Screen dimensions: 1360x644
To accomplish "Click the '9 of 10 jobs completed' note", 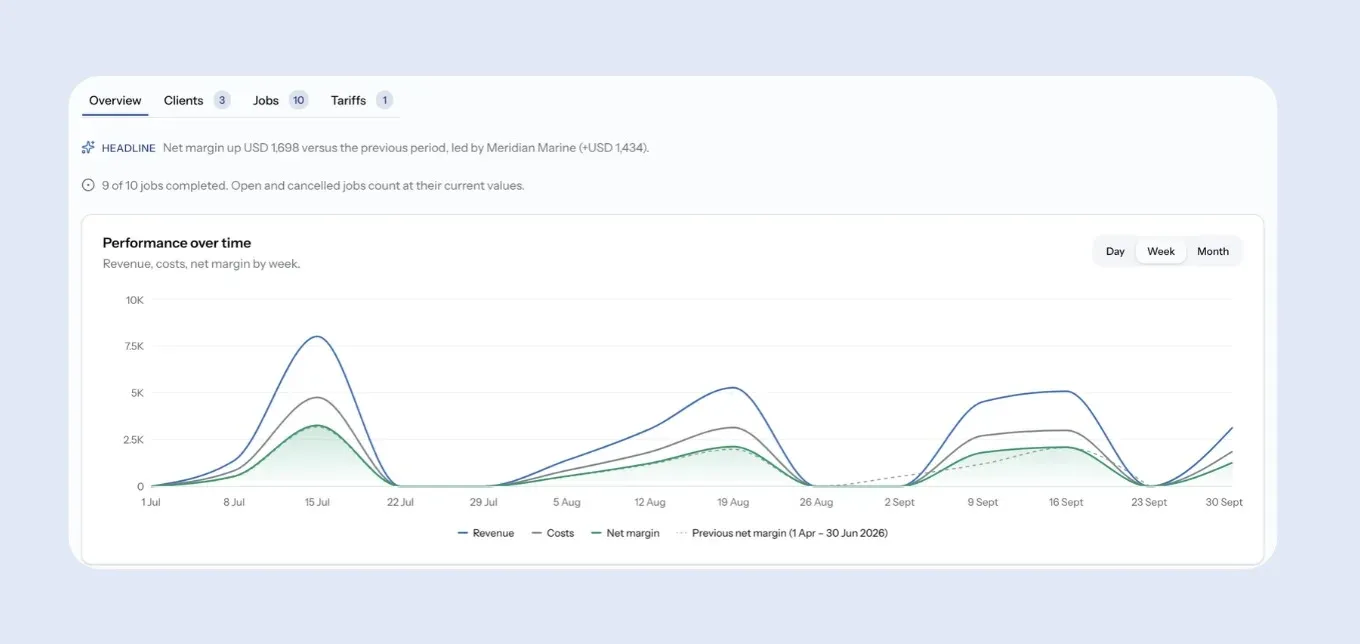I will [313, 185].
